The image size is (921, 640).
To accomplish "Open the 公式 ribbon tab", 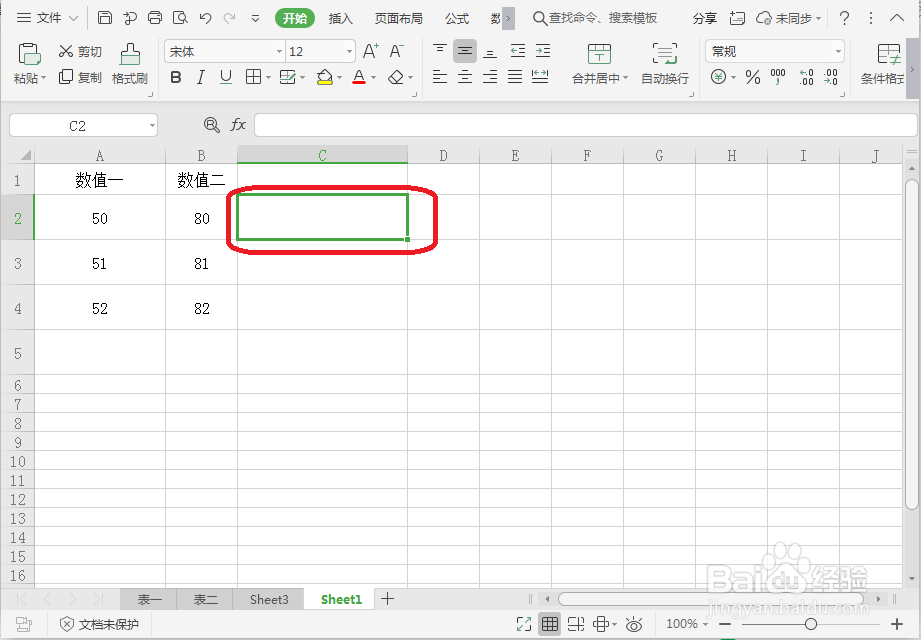I will point(456,18).
